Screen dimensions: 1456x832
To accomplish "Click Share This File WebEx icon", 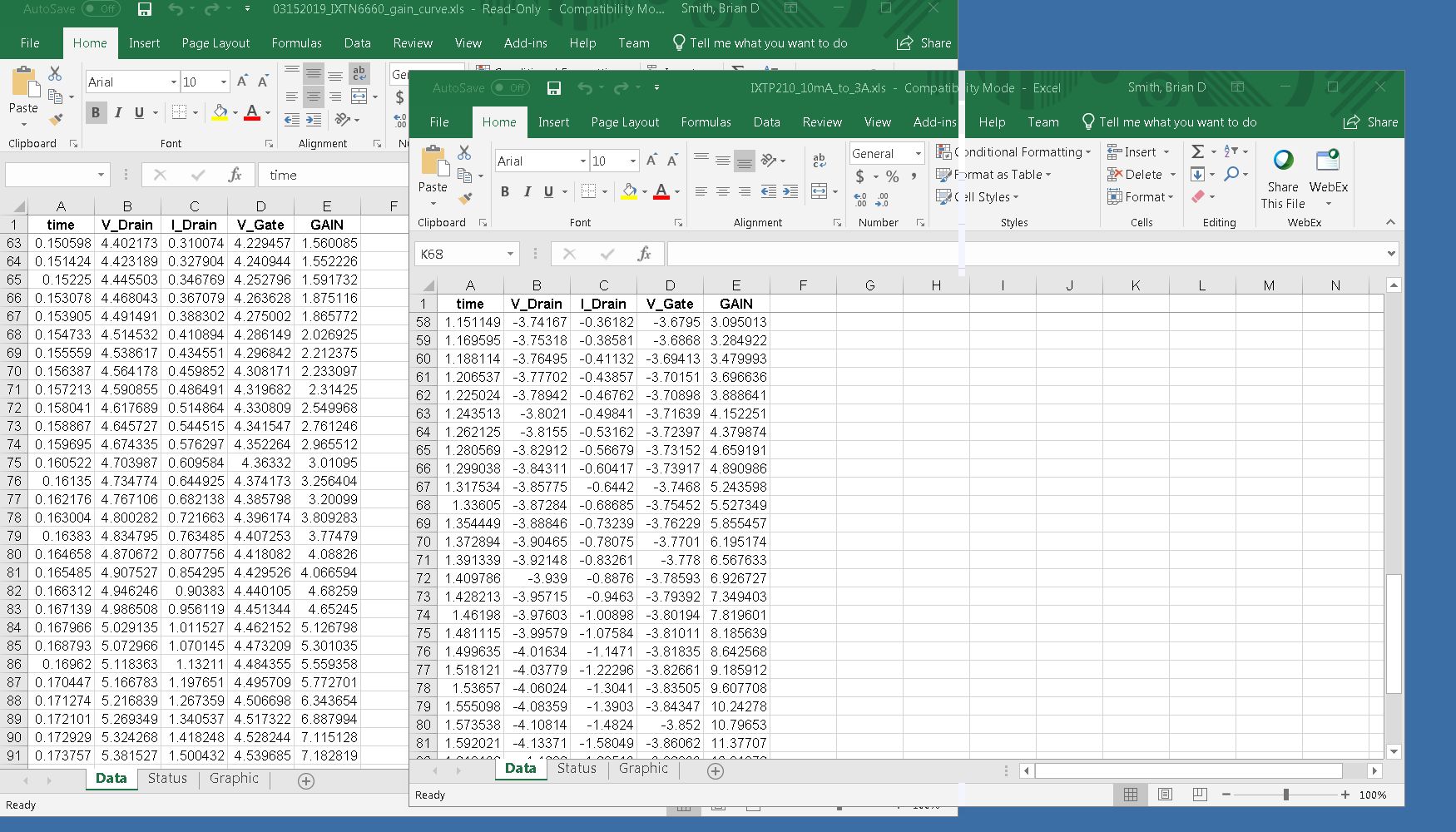I will [1283, 160].
